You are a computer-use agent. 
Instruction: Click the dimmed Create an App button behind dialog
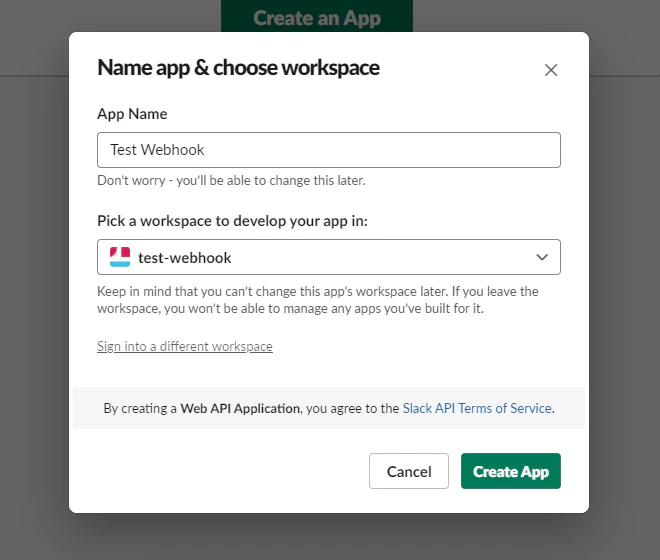[x=317, y=17]
